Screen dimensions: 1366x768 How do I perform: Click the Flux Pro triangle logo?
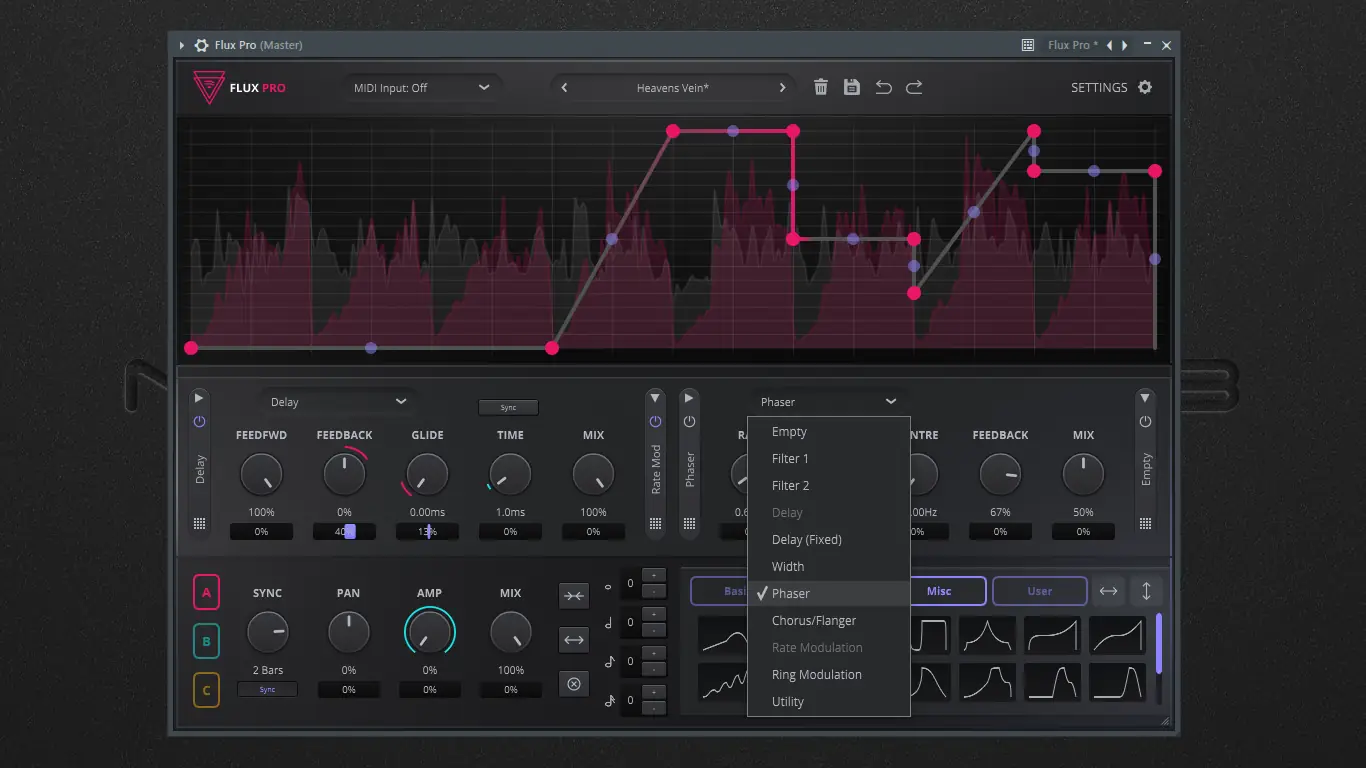click(209, 87)
